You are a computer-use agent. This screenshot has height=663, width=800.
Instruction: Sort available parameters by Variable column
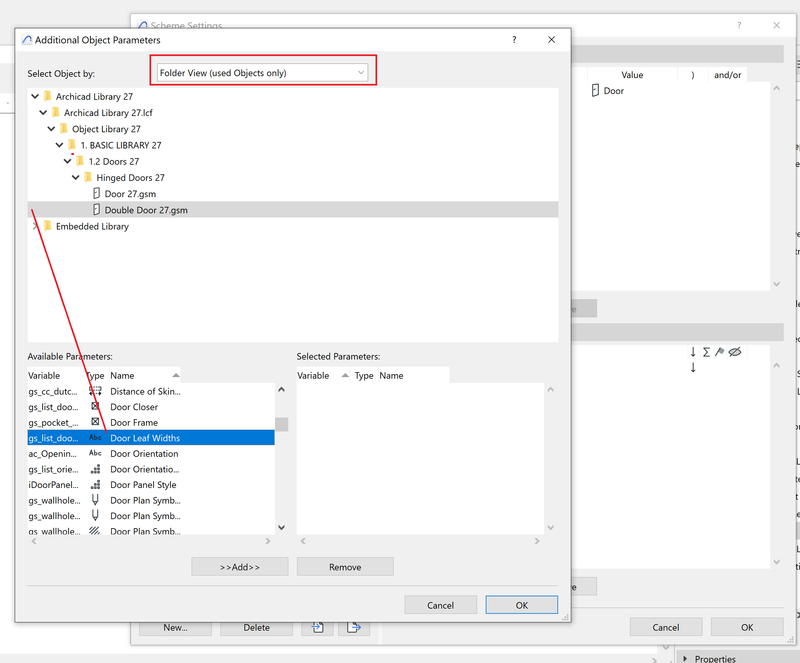coord(54,375)
